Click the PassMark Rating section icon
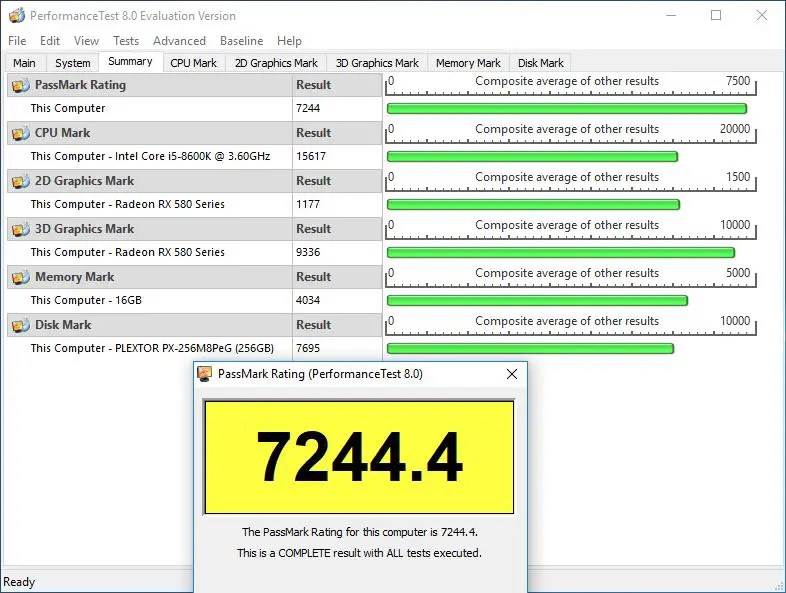 21,85
